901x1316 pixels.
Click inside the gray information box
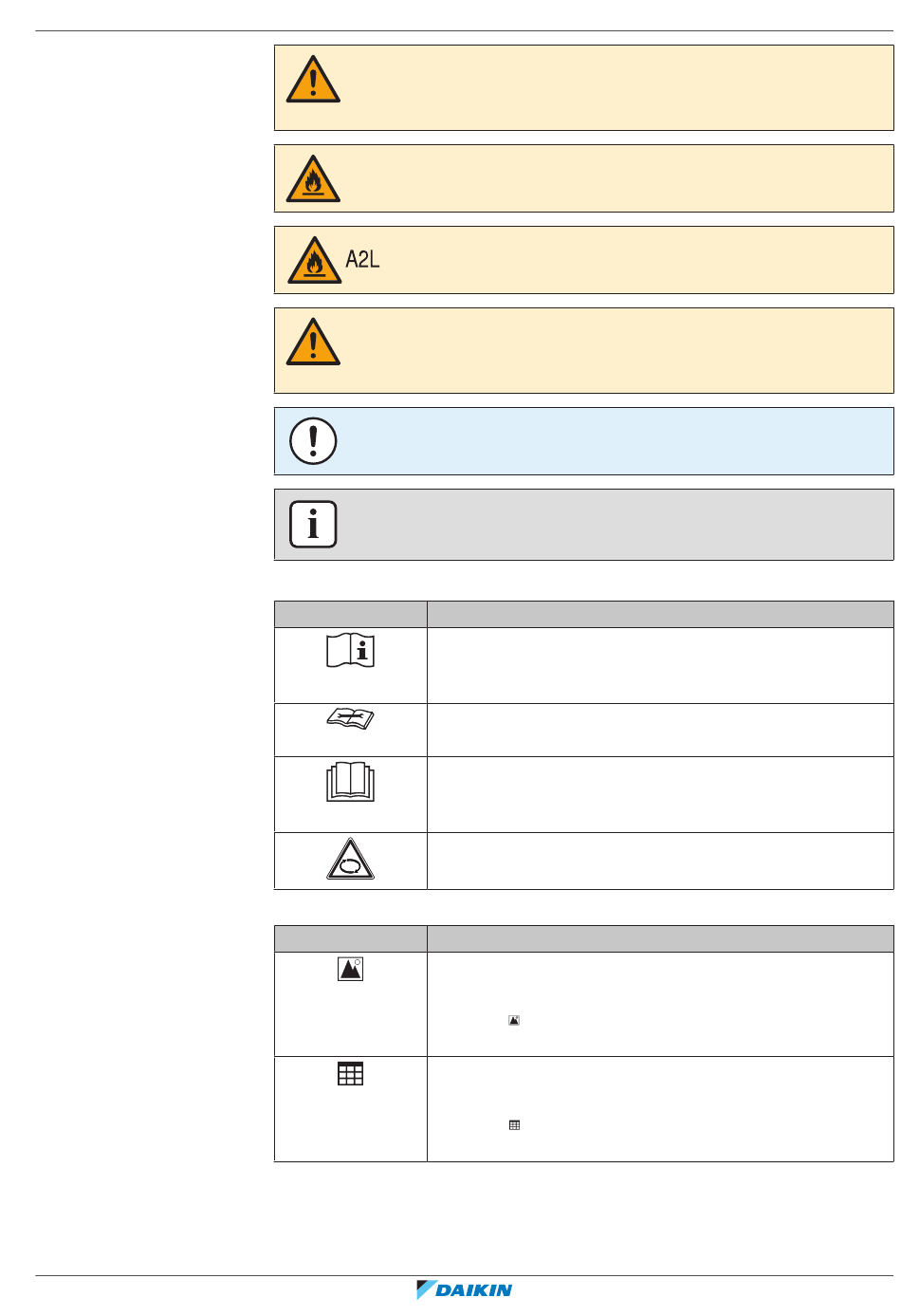pyautogui.click(x=584, y=525)
